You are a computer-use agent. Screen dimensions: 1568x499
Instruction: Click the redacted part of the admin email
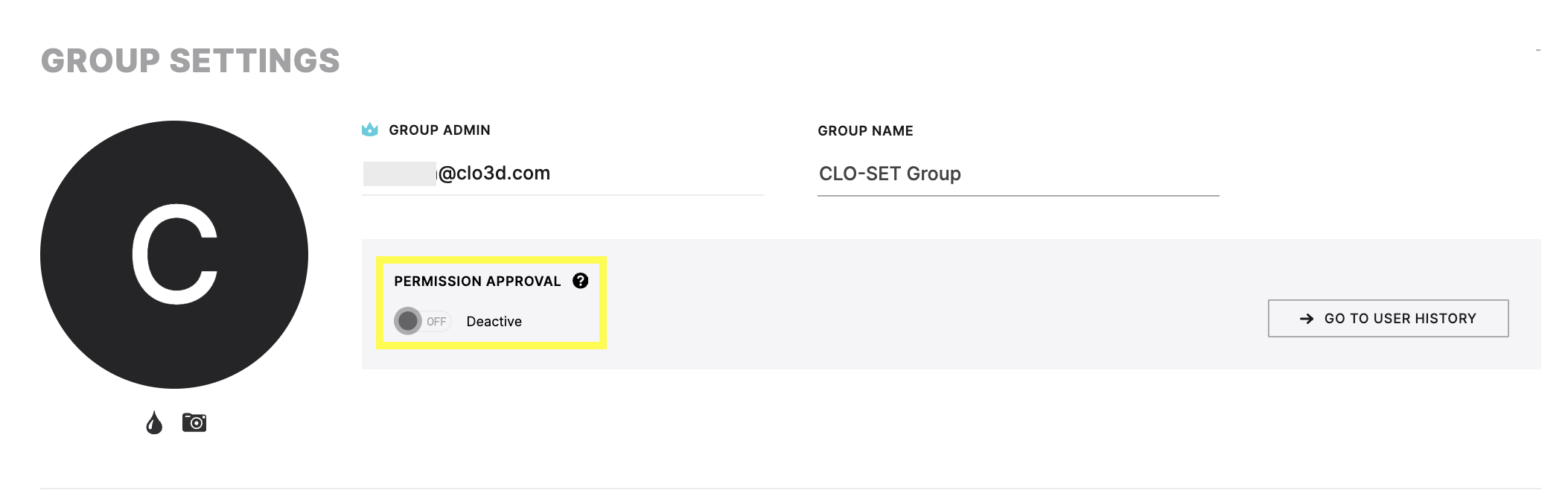coord(400,174)
